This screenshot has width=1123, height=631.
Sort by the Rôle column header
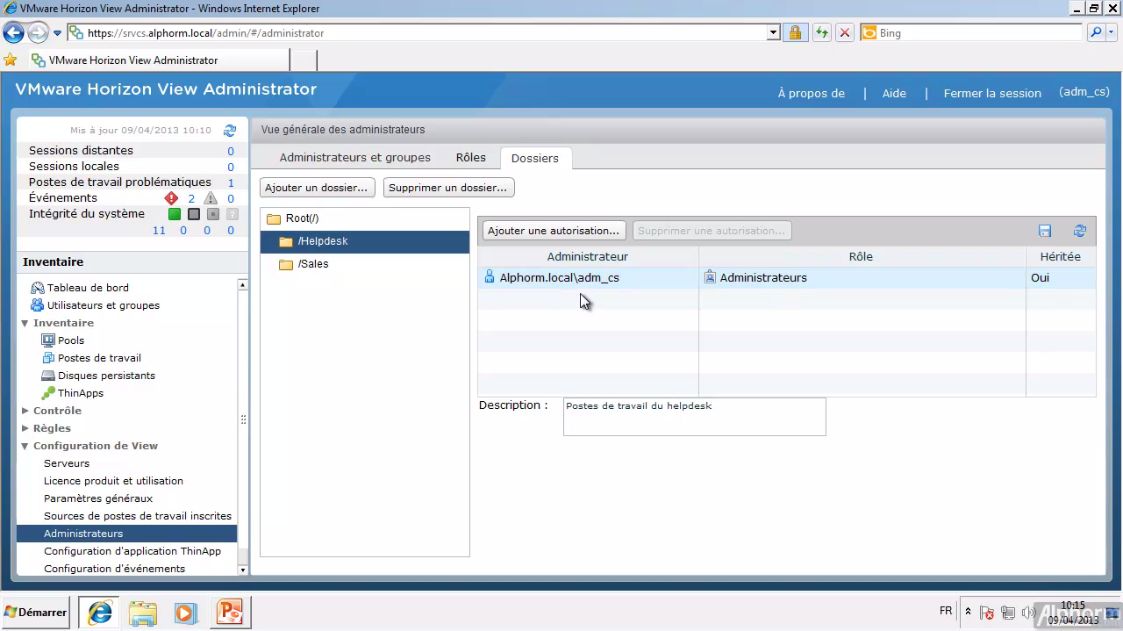[861, 256]
